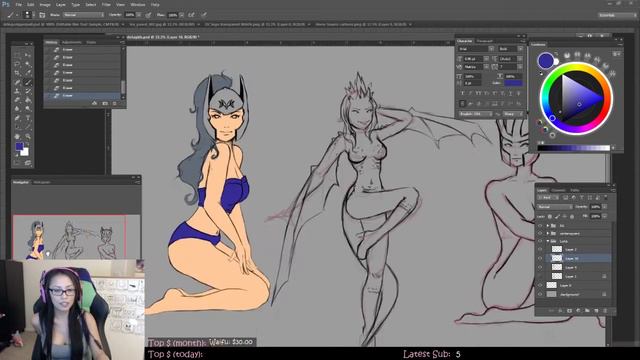Create new snapshot in History panel
This screenshot has width=640, height=360.
pos(105,103)
